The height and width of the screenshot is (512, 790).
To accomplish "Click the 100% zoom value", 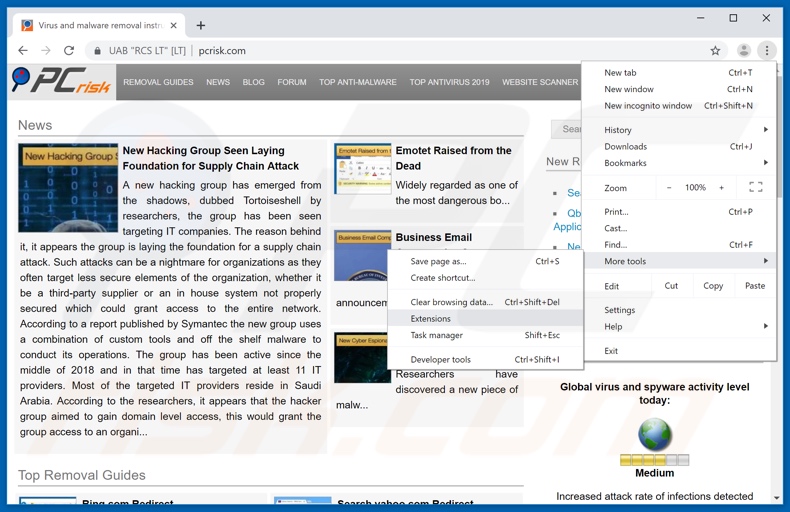I will (x=695, y=187).
